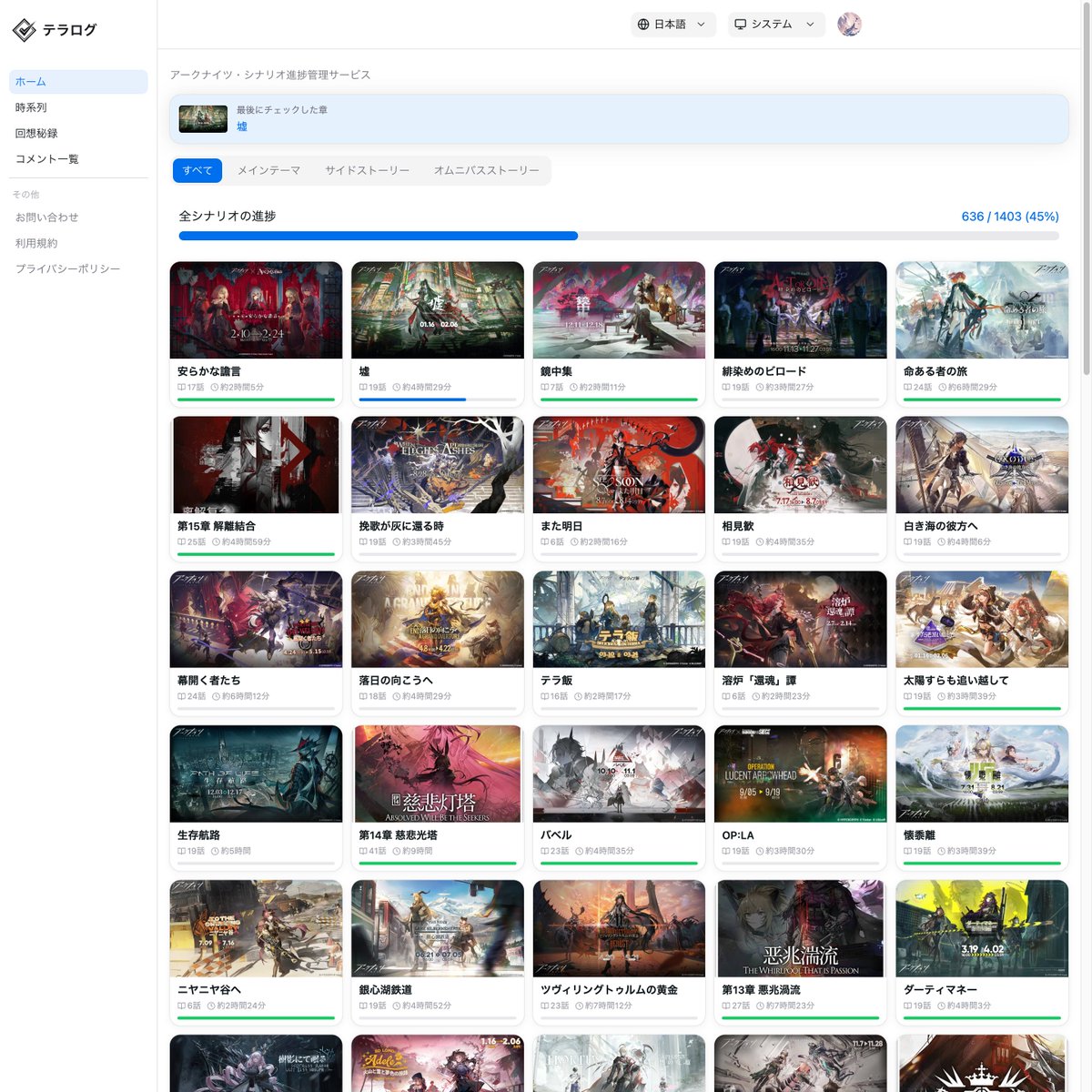This screenshot has width=1092, height=1092.
Task: Click the 安らかな讒言 card's progress bar
Action: point(256,399)
